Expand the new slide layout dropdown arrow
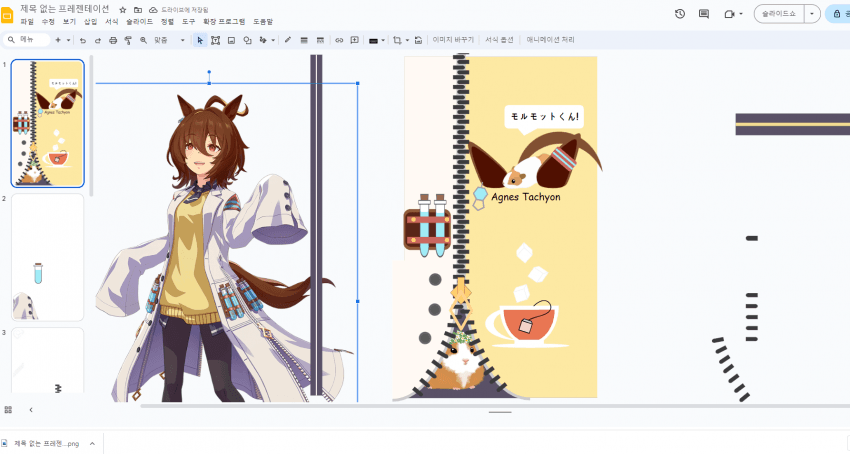Image resolution: width=850 pixels, height=454 pixels. tap(68, 40)
